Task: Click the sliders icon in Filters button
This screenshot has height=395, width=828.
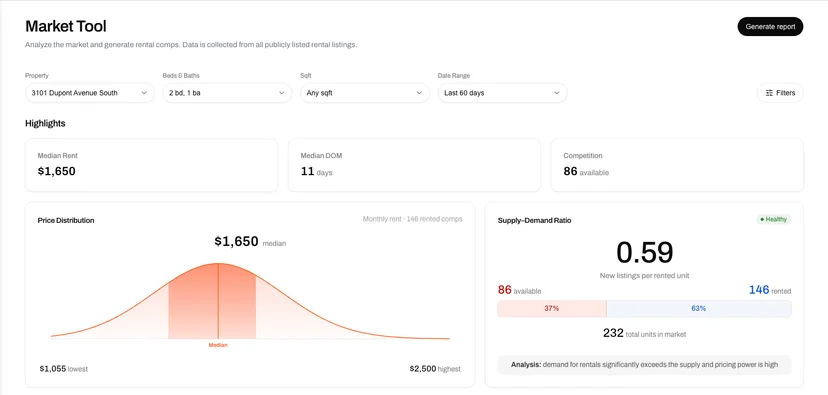Action: point(769,93)
